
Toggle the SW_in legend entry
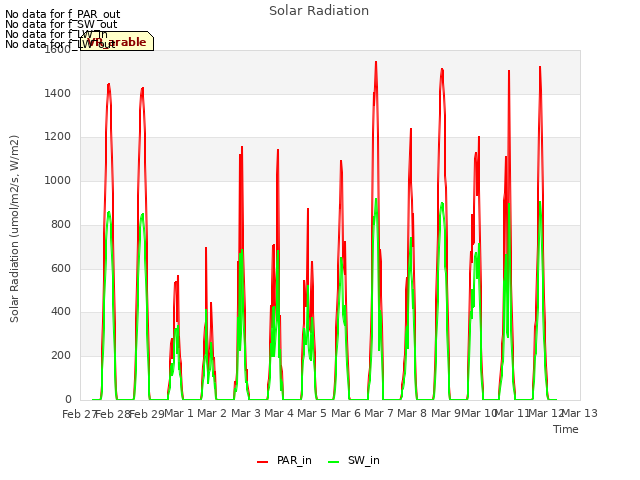pyautogui.click(x=354, y=460)
